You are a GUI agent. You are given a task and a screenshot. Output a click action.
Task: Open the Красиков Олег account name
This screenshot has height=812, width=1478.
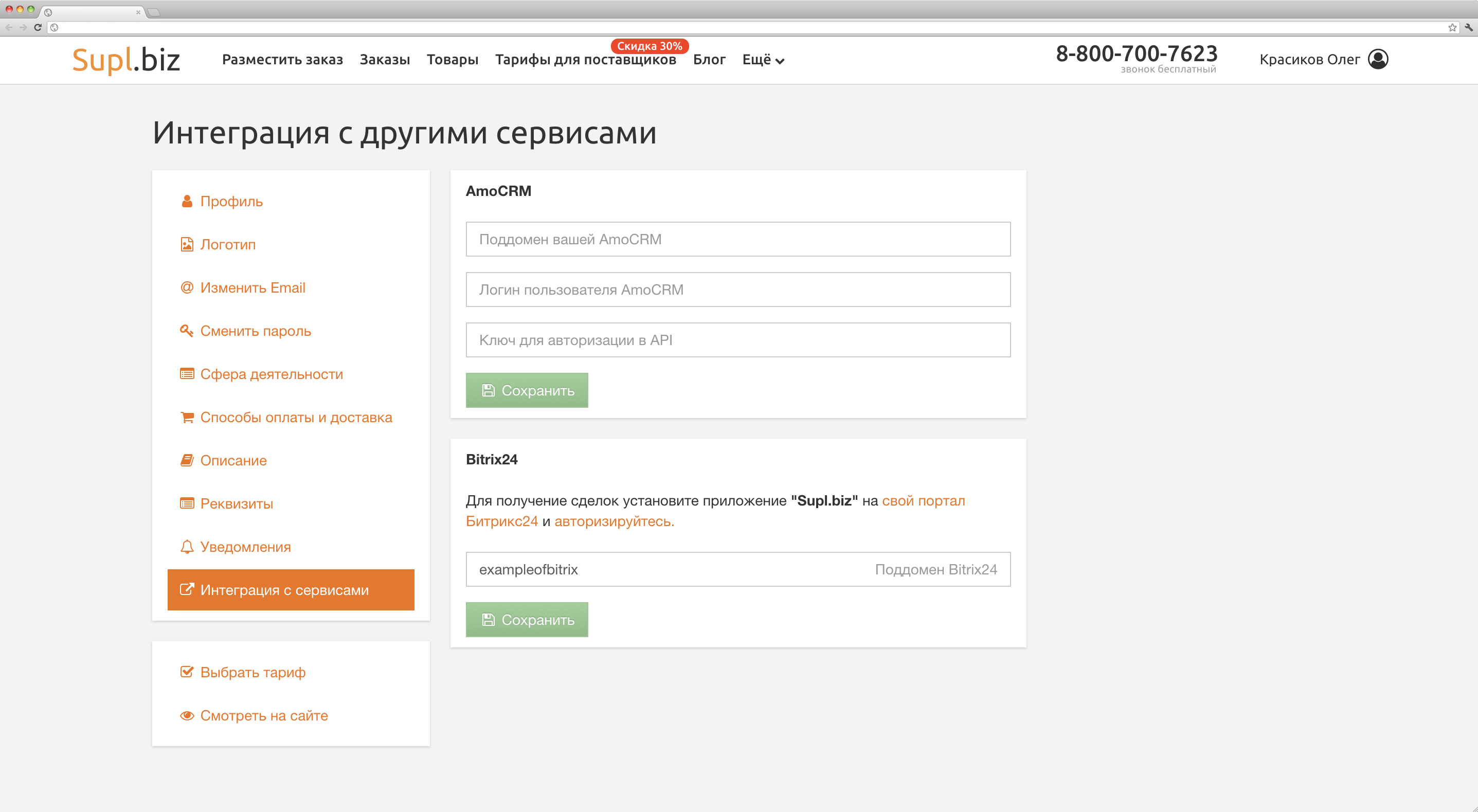click(x=1309, y=60)
